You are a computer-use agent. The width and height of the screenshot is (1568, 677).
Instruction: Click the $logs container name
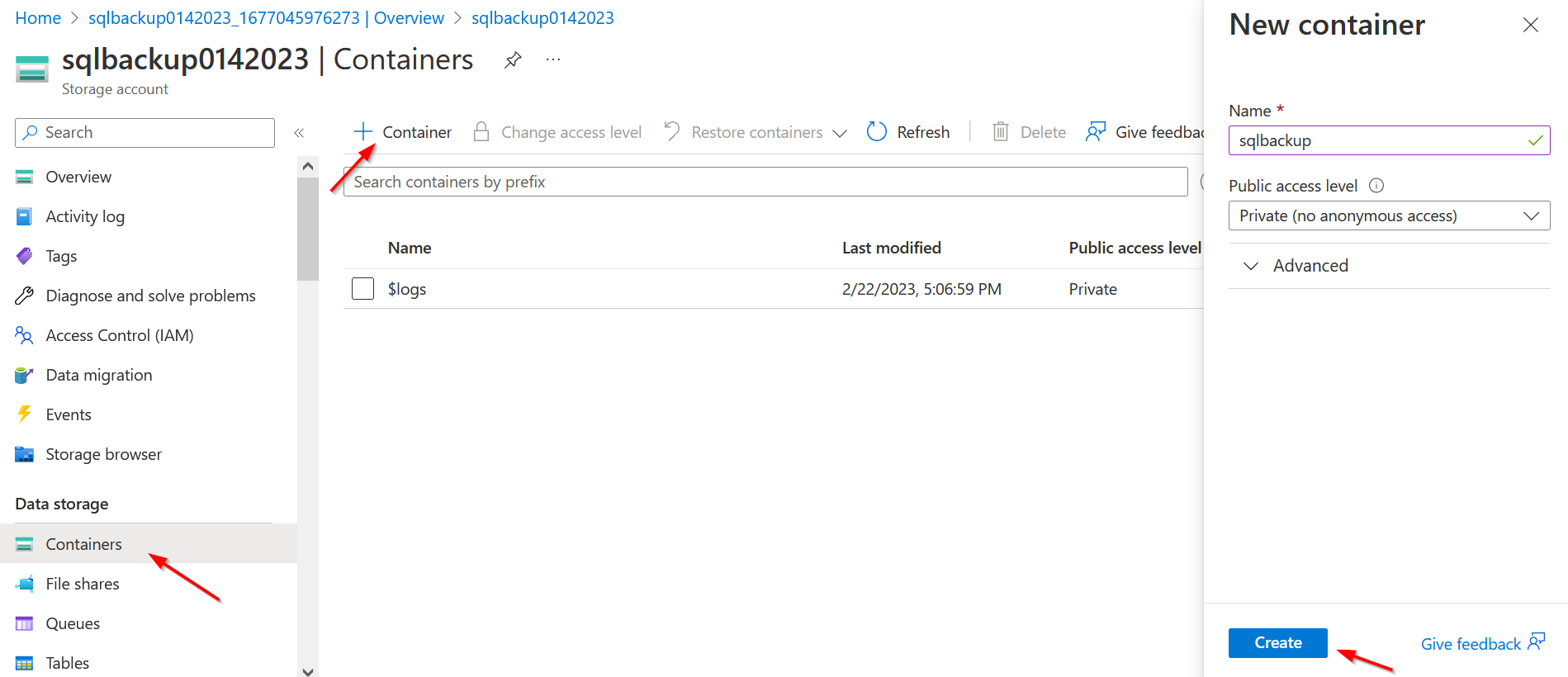407,289
